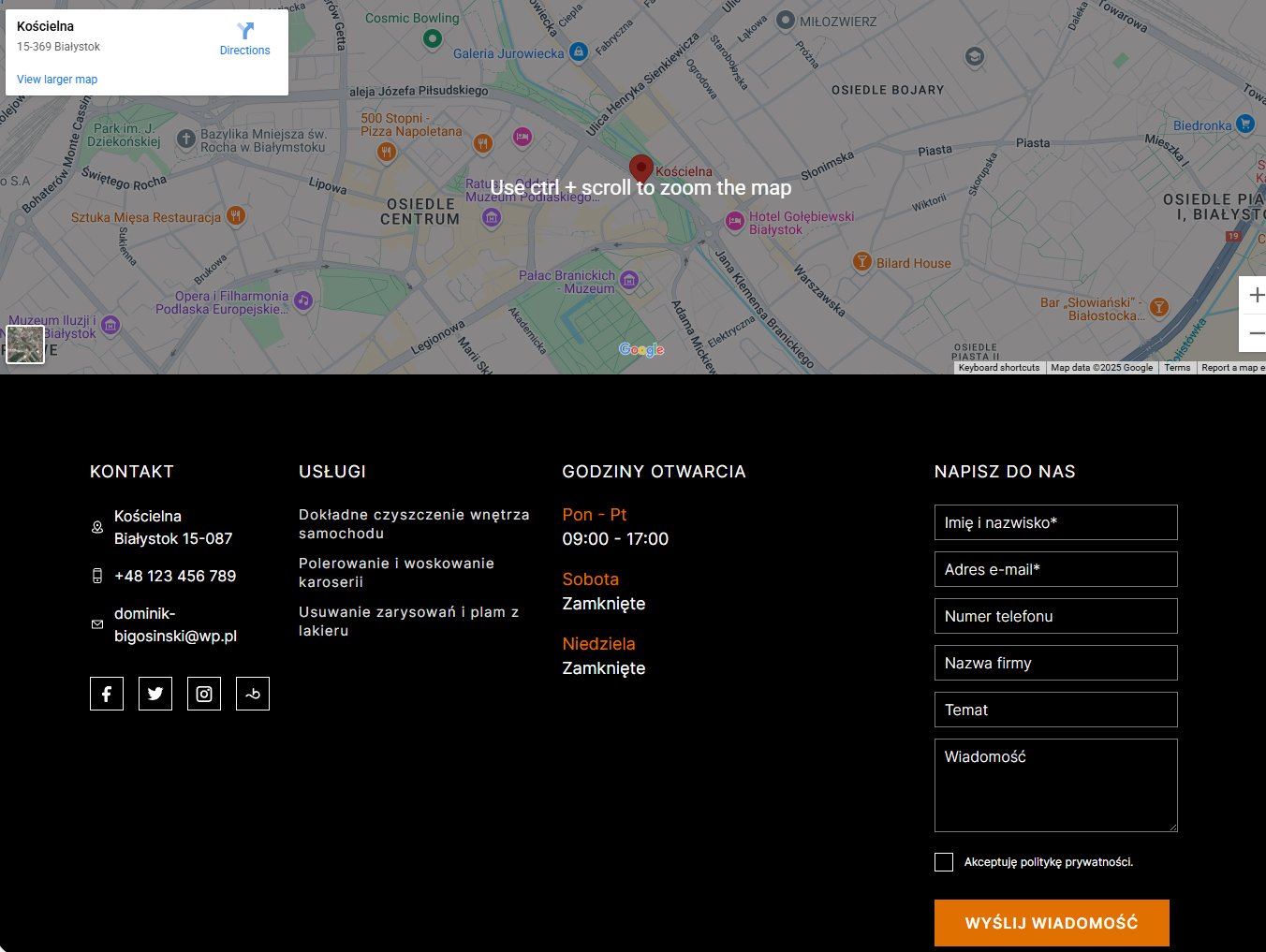Focus the Adres e-mail field

coord(1056,569)
